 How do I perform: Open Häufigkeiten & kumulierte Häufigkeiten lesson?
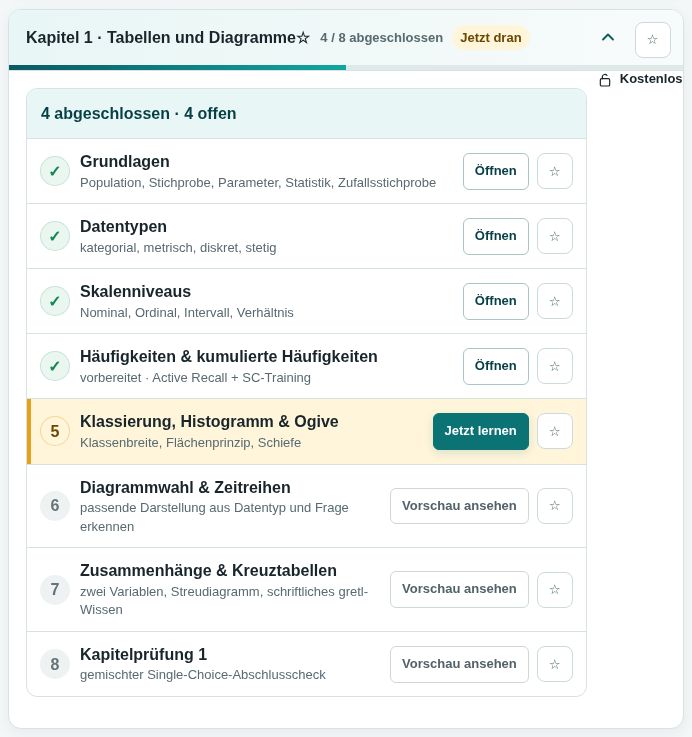[x=495, y=366]
